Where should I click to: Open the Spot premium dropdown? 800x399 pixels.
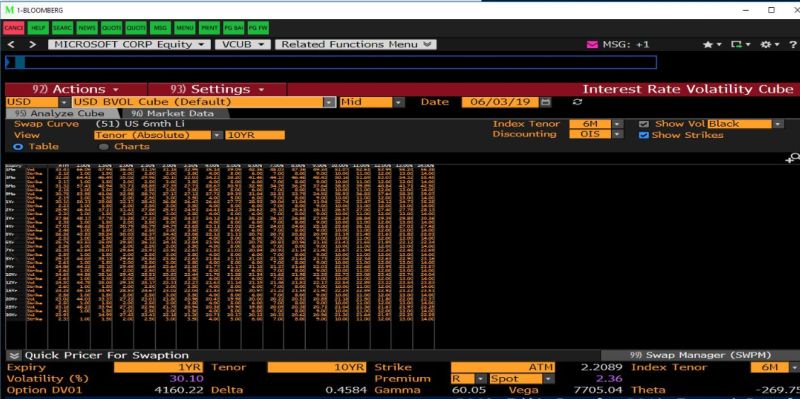[x=548, y=379]
